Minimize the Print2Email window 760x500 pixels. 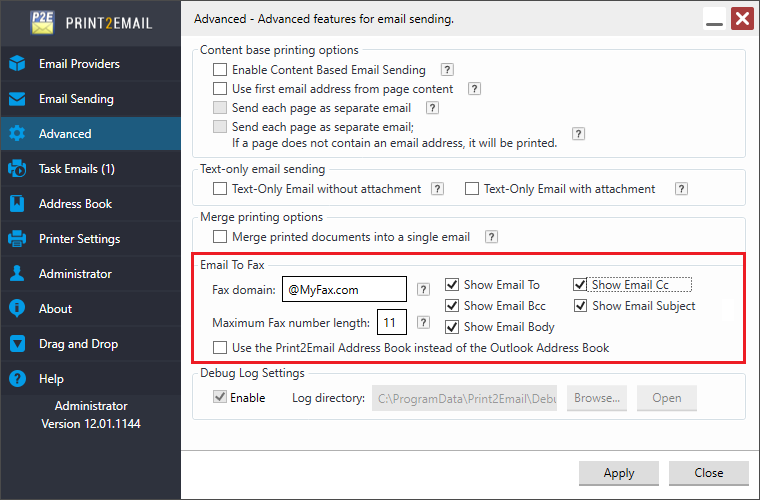pos(714,19)
